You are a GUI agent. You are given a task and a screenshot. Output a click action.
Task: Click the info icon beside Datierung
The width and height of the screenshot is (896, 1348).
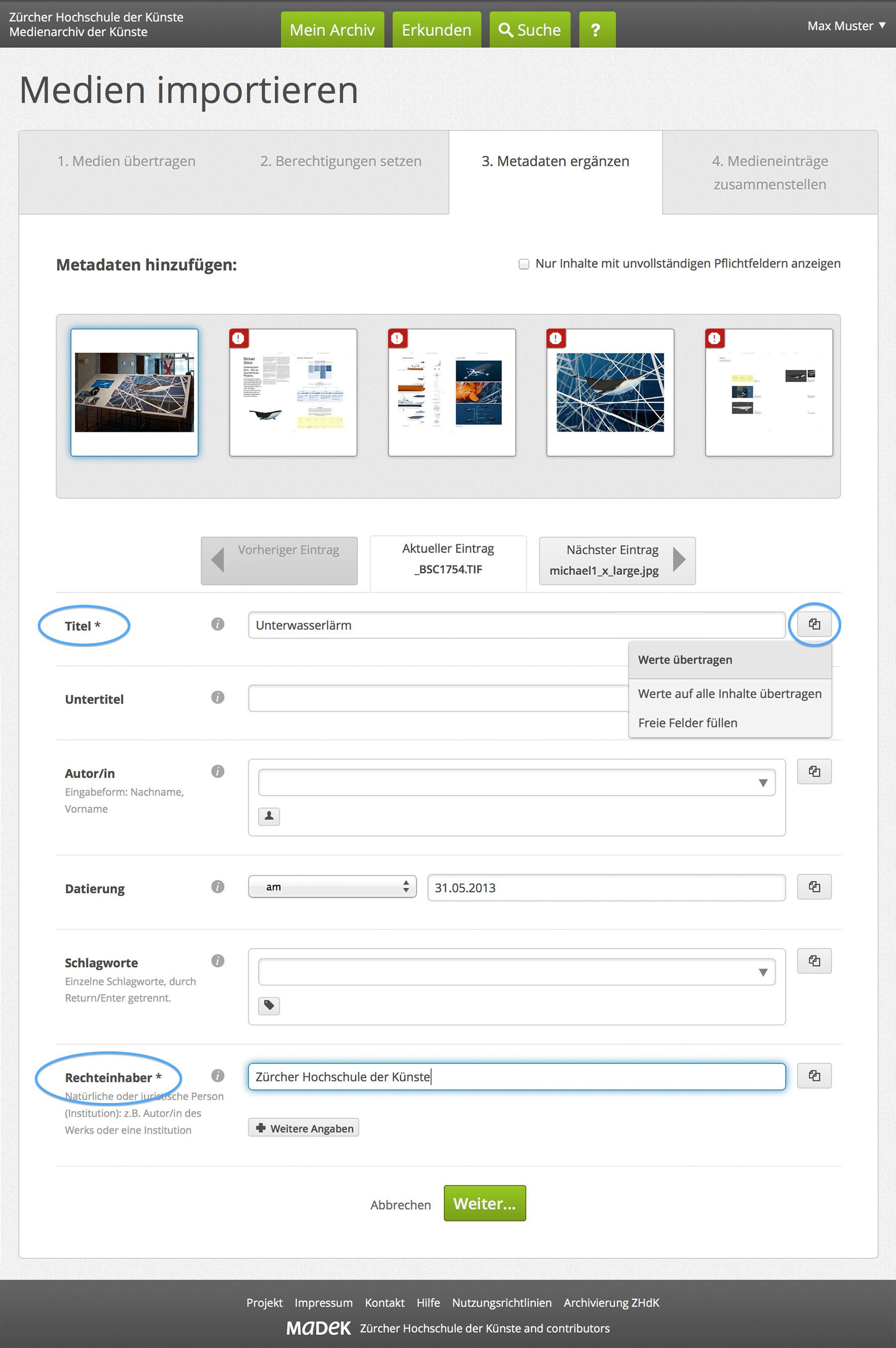tap(218, 886)
